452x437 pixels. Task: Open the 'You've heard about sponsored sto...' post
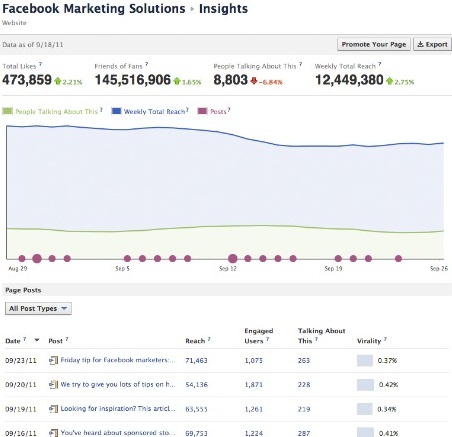[117, 433]
